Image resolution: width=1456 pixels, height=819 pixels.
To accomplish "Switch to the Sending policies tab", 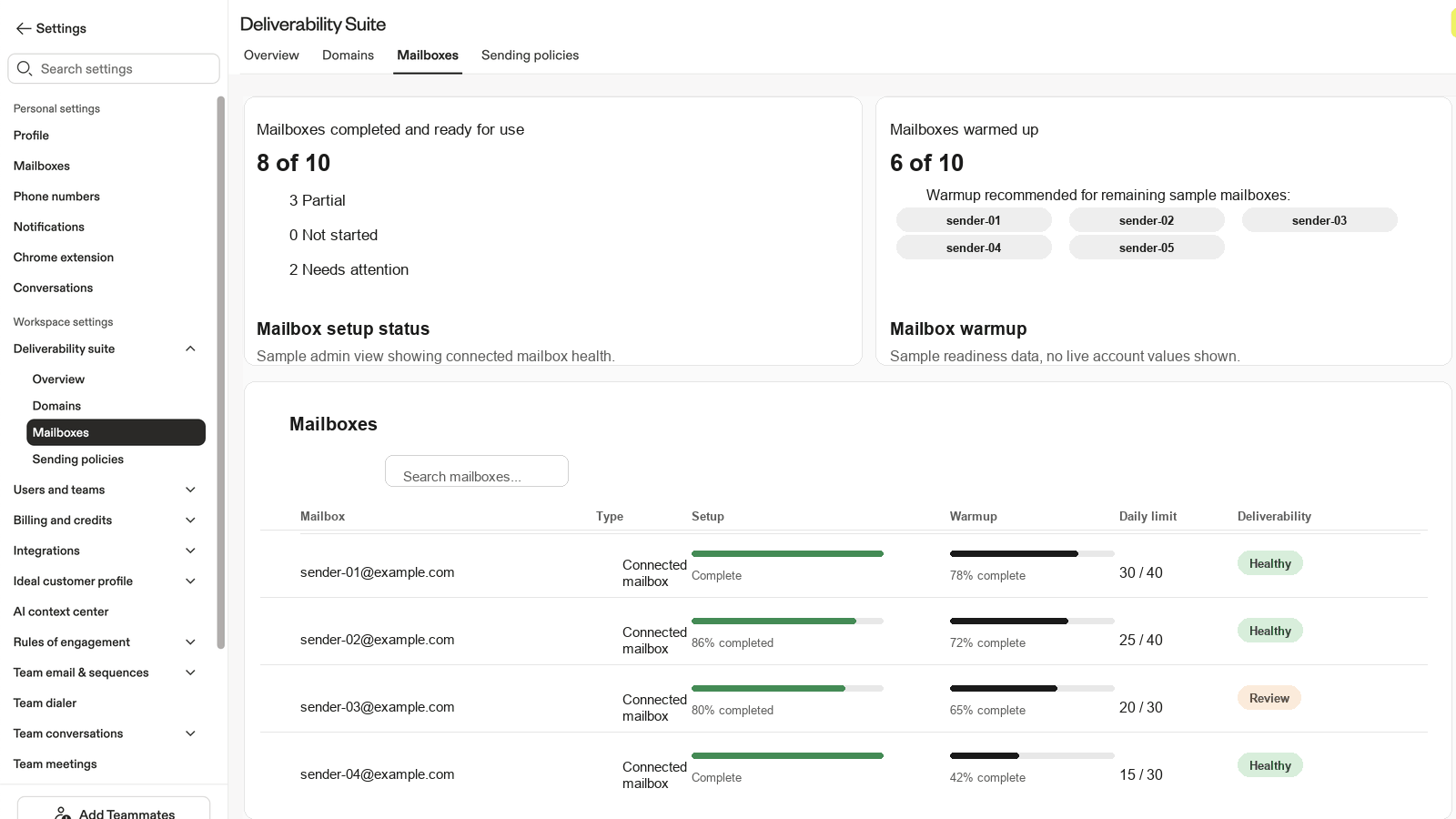I will point(530,56).
